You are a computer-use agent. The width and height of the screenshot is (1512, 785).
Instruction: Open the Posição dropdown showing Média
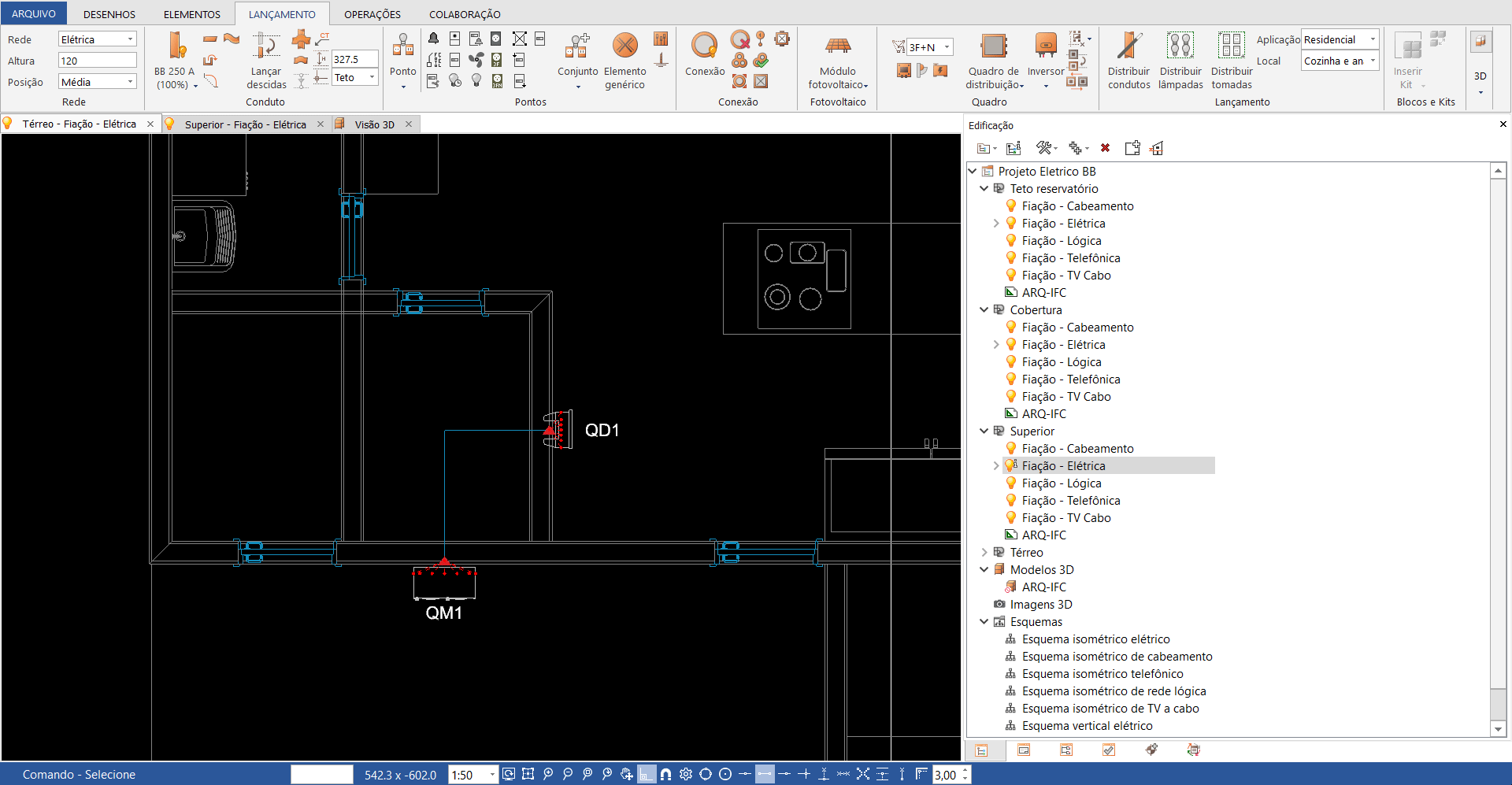pyautogui.click(x=98, y=82)
